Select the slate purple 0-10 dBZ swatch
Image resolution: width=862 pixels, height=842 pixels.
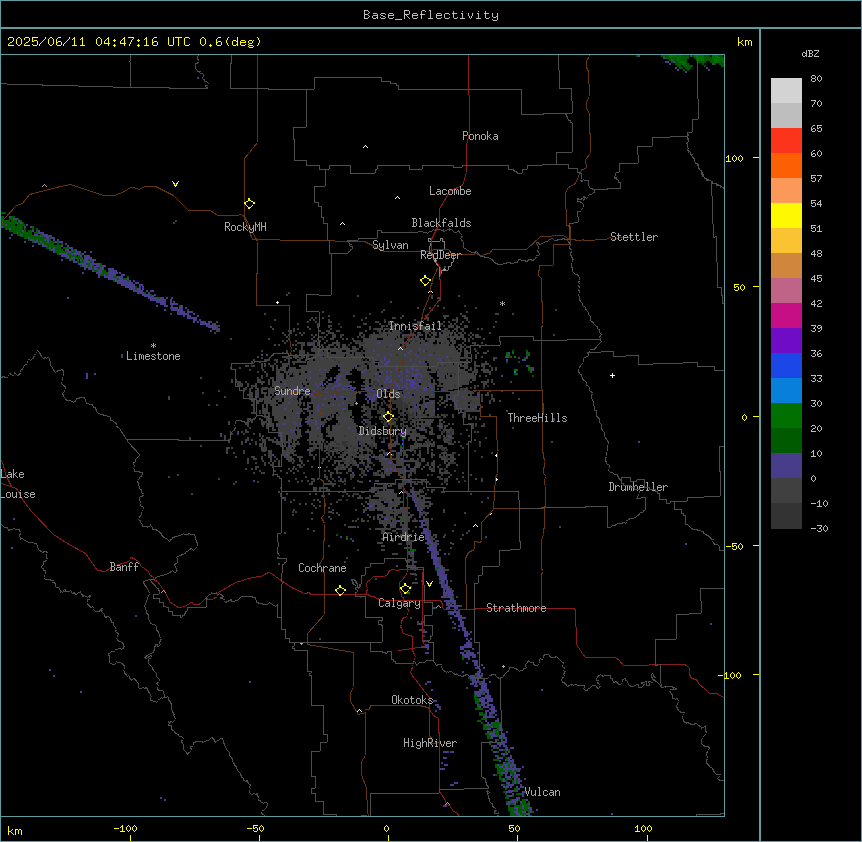786,466
